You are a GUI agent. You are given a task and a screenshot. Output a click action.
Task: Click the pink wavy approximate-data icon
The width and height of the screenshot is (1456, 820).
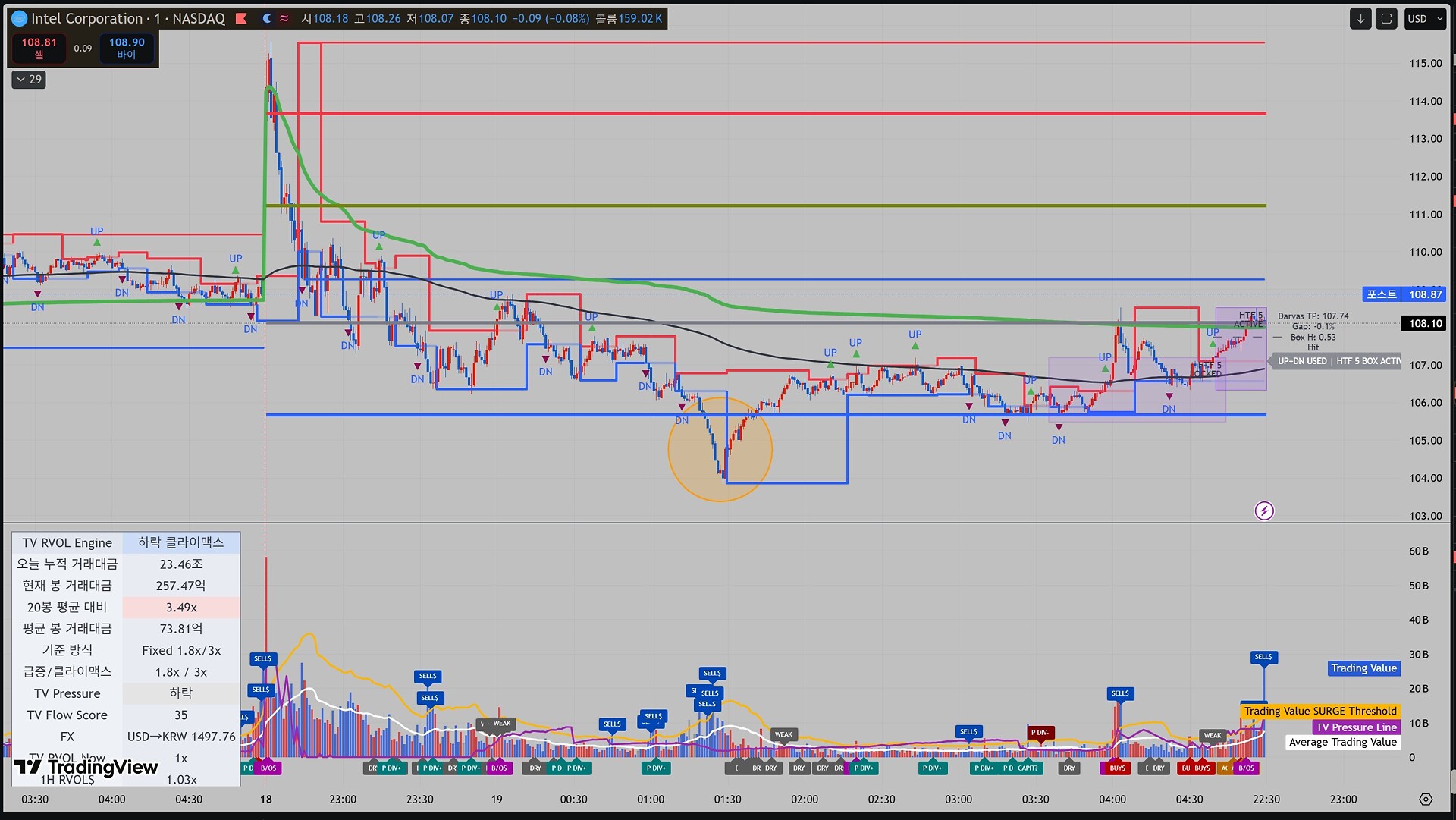click(x=284, y=18)
